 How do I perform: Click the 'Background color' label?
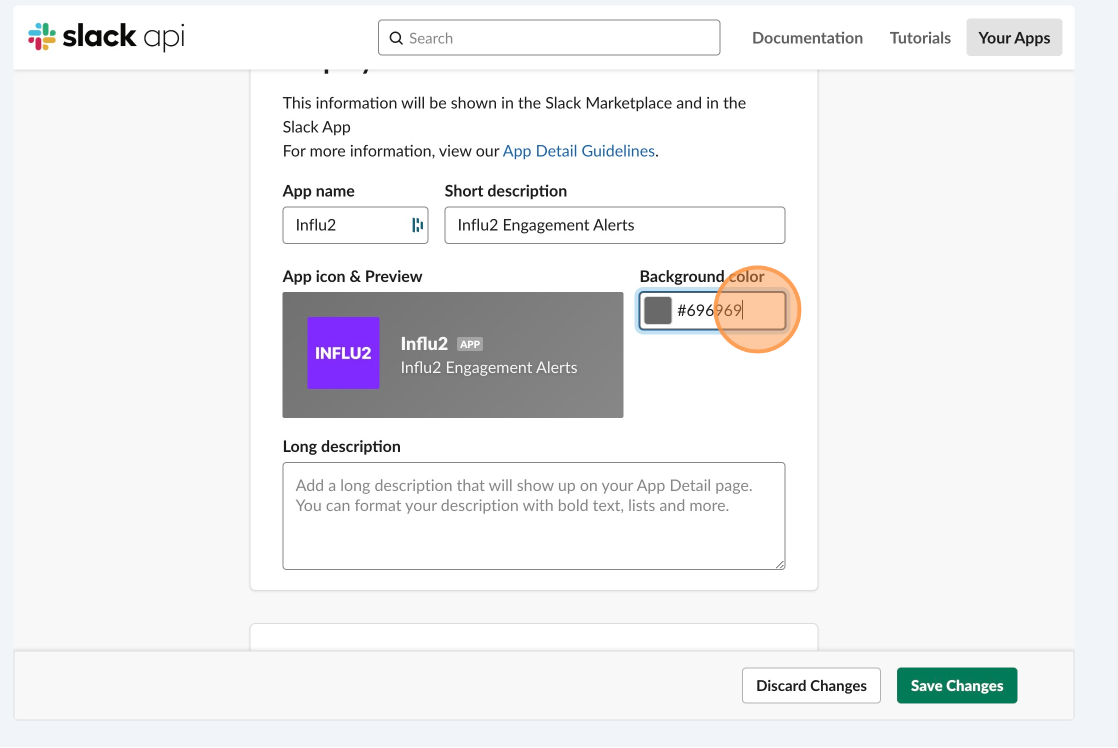[x=702, y=277]
